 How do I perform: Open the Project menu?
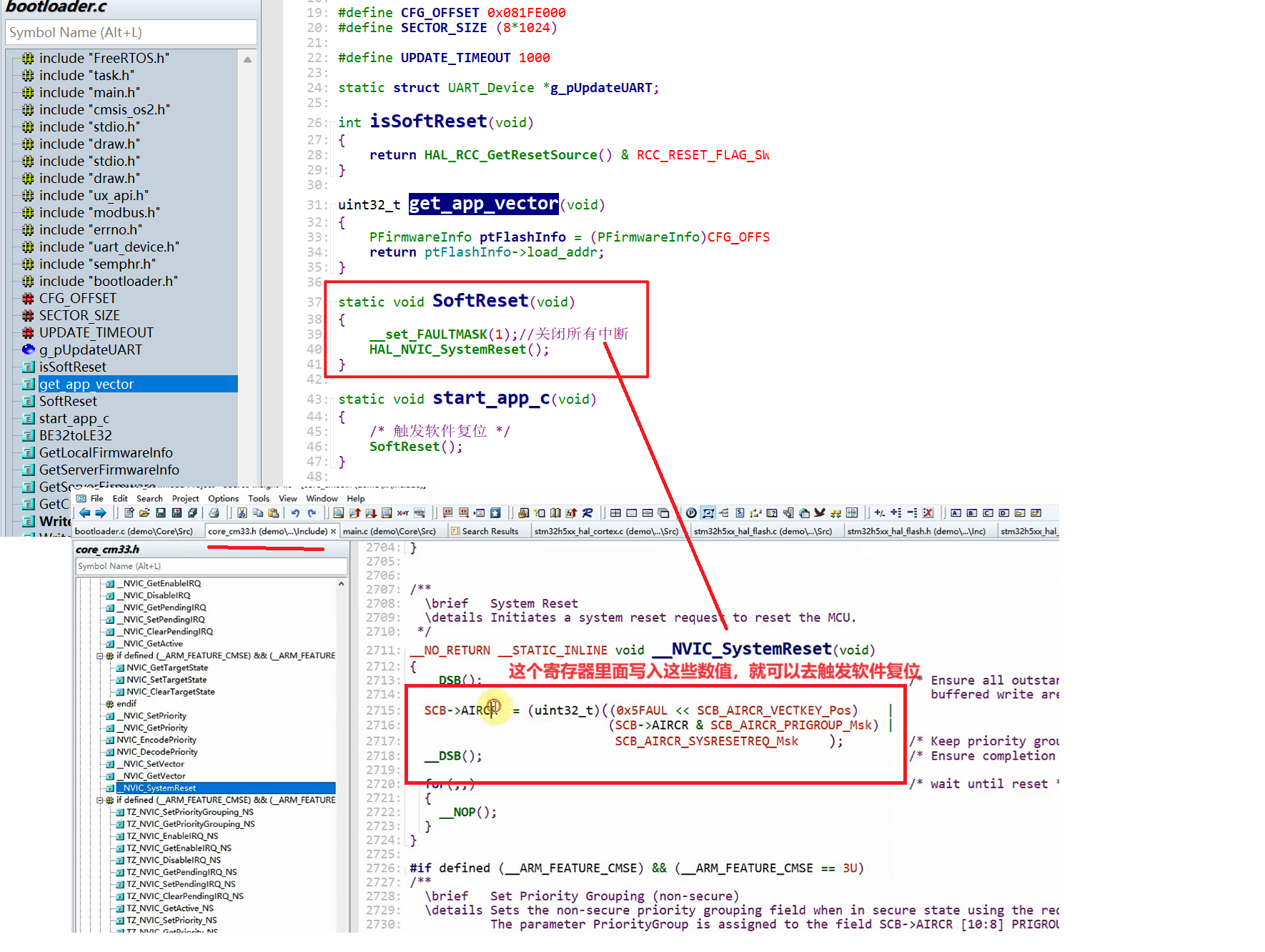[185, 499]
